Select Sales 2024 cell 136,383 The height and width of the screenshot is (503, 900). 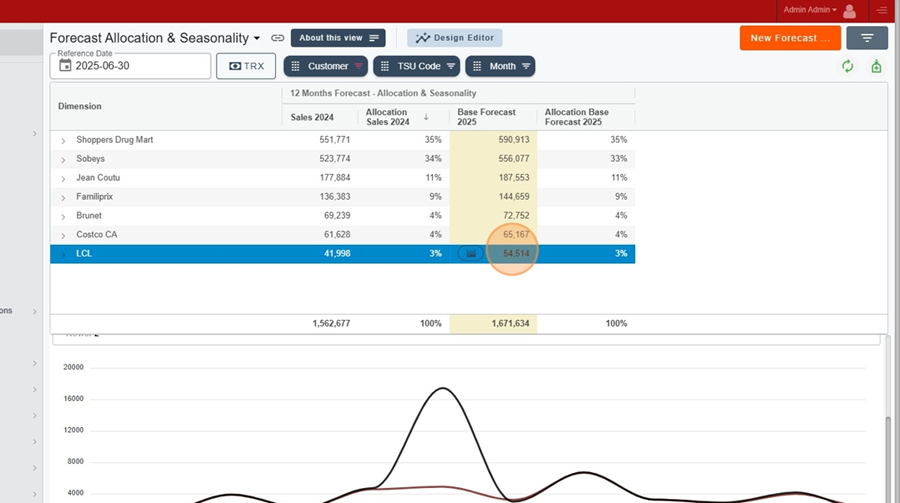(x=335, y=196)
